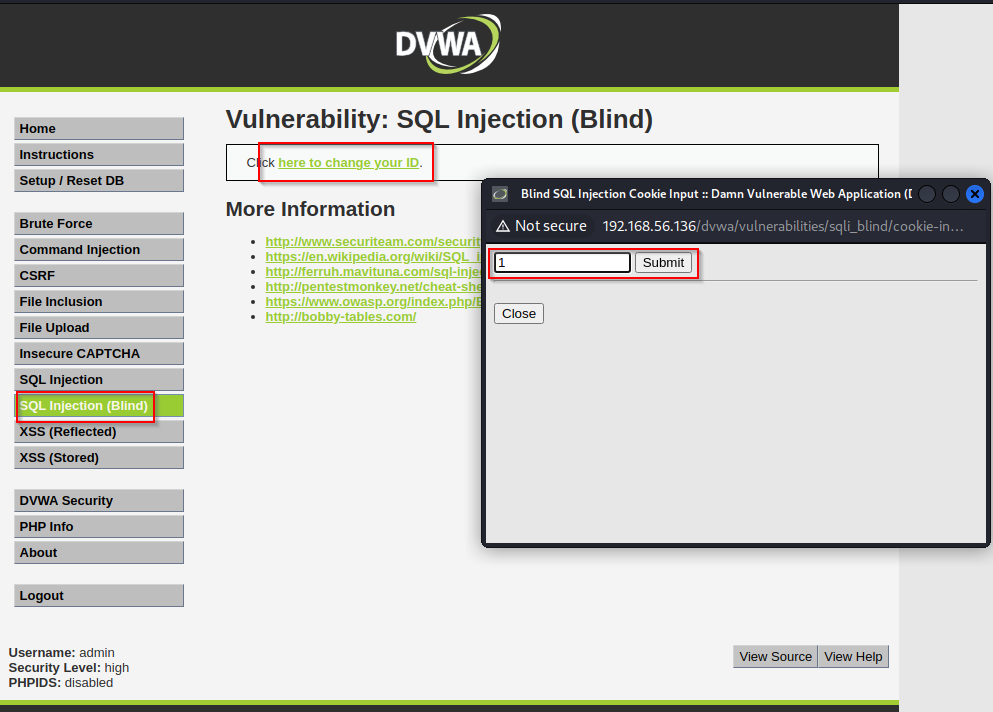
Task: Select Command Injection in sidebar
Action: tap(99, 250)
